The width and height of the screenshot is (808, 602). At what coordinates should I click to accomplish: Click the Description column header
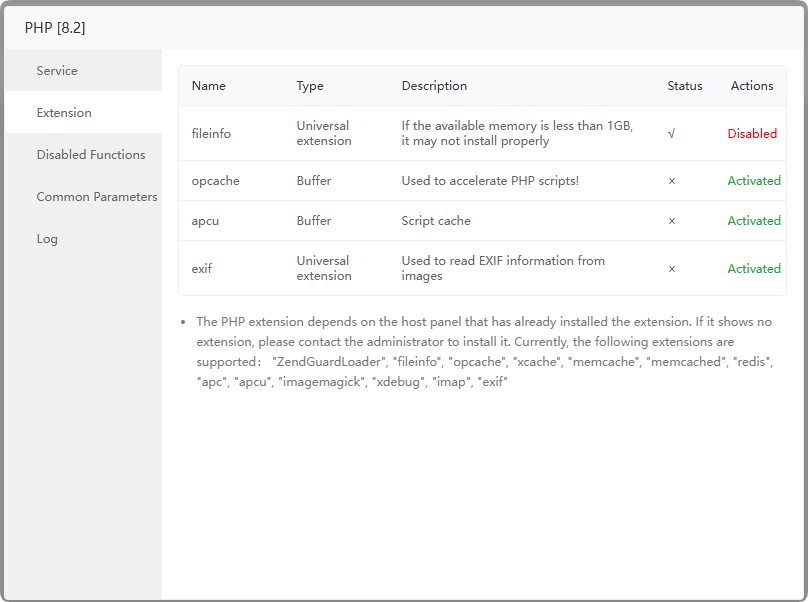pos(434,86)
